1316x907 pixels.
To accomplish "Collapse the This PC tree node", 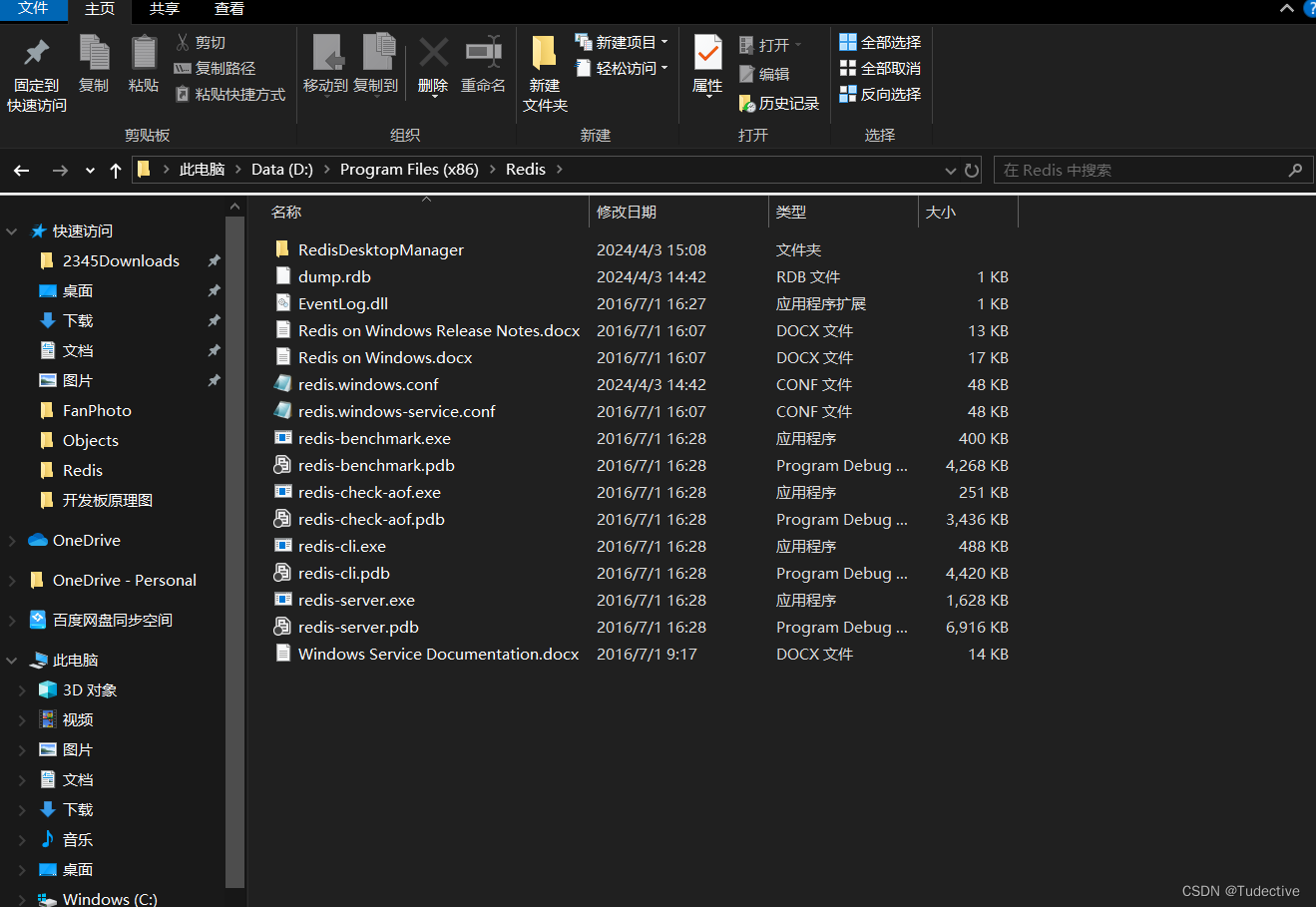I will (12, 661).
